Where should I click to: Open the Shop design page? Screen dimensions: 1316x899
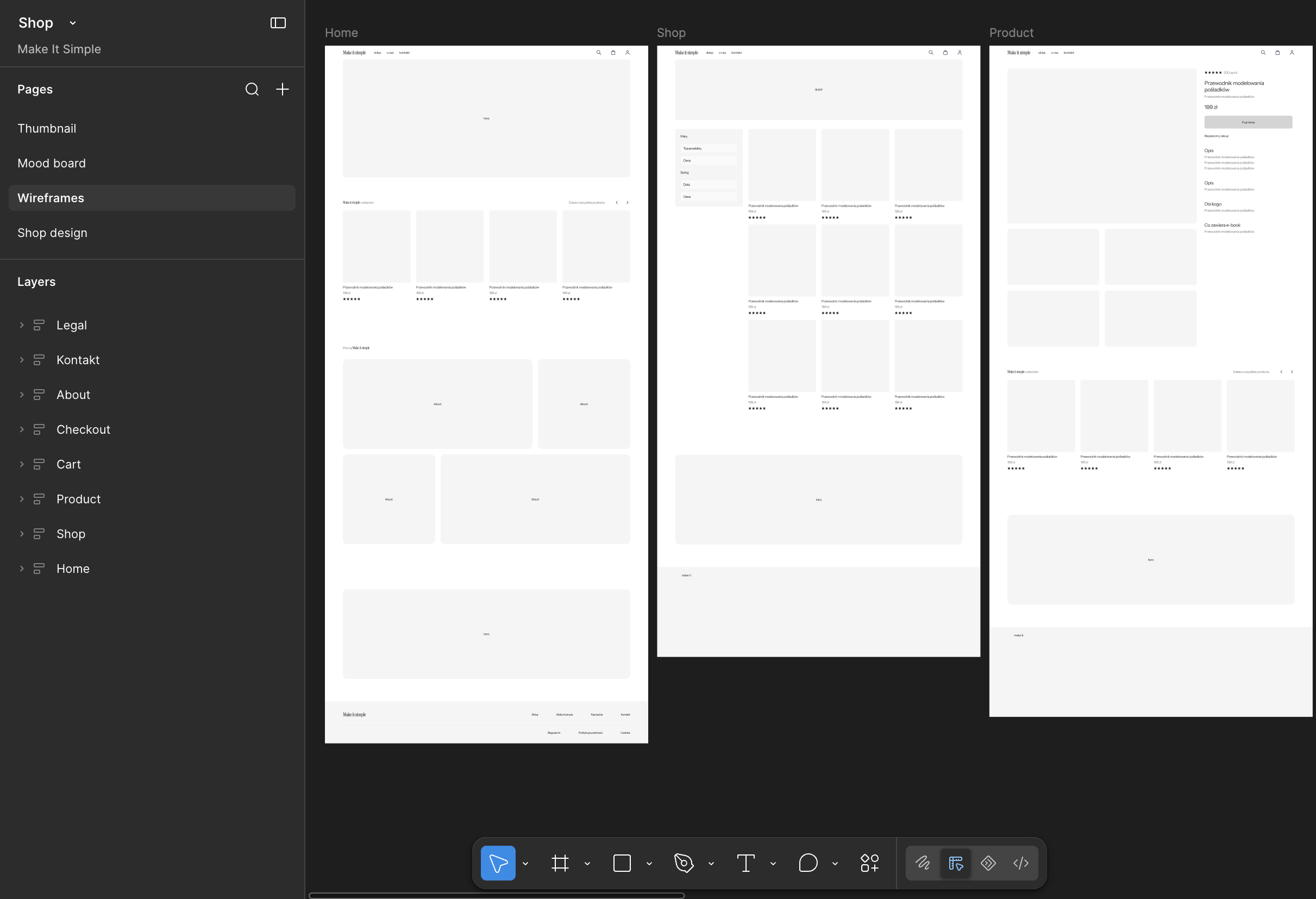click(x=152, y=233)
